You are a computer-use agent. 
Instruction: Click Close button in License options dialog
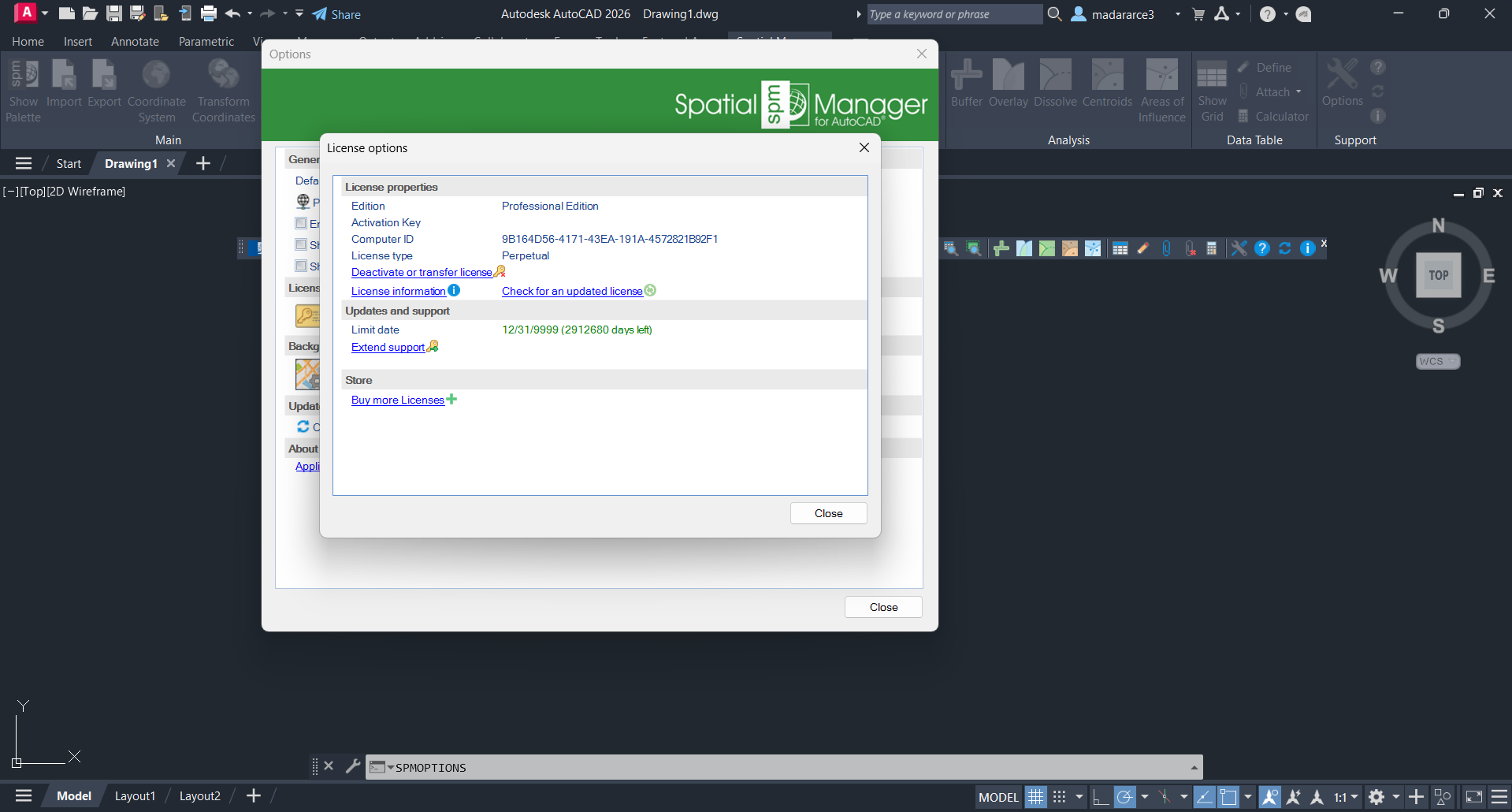[x=828, y=513]
